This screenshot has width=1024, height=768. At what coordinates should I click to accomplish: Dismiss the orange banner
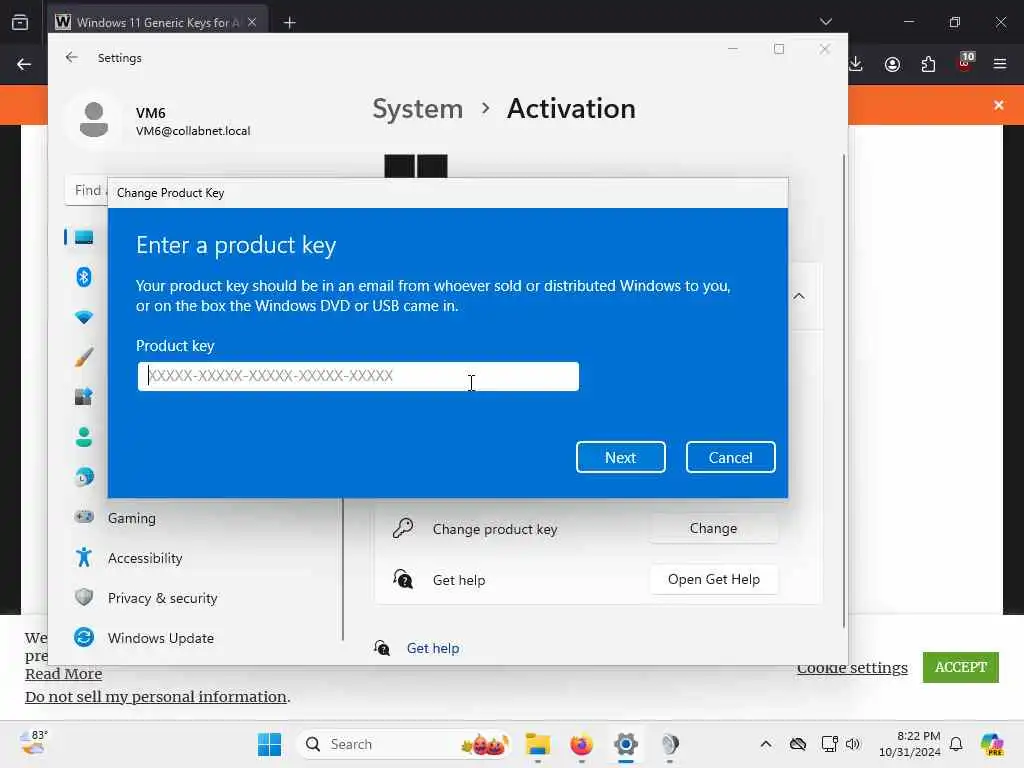999,105
